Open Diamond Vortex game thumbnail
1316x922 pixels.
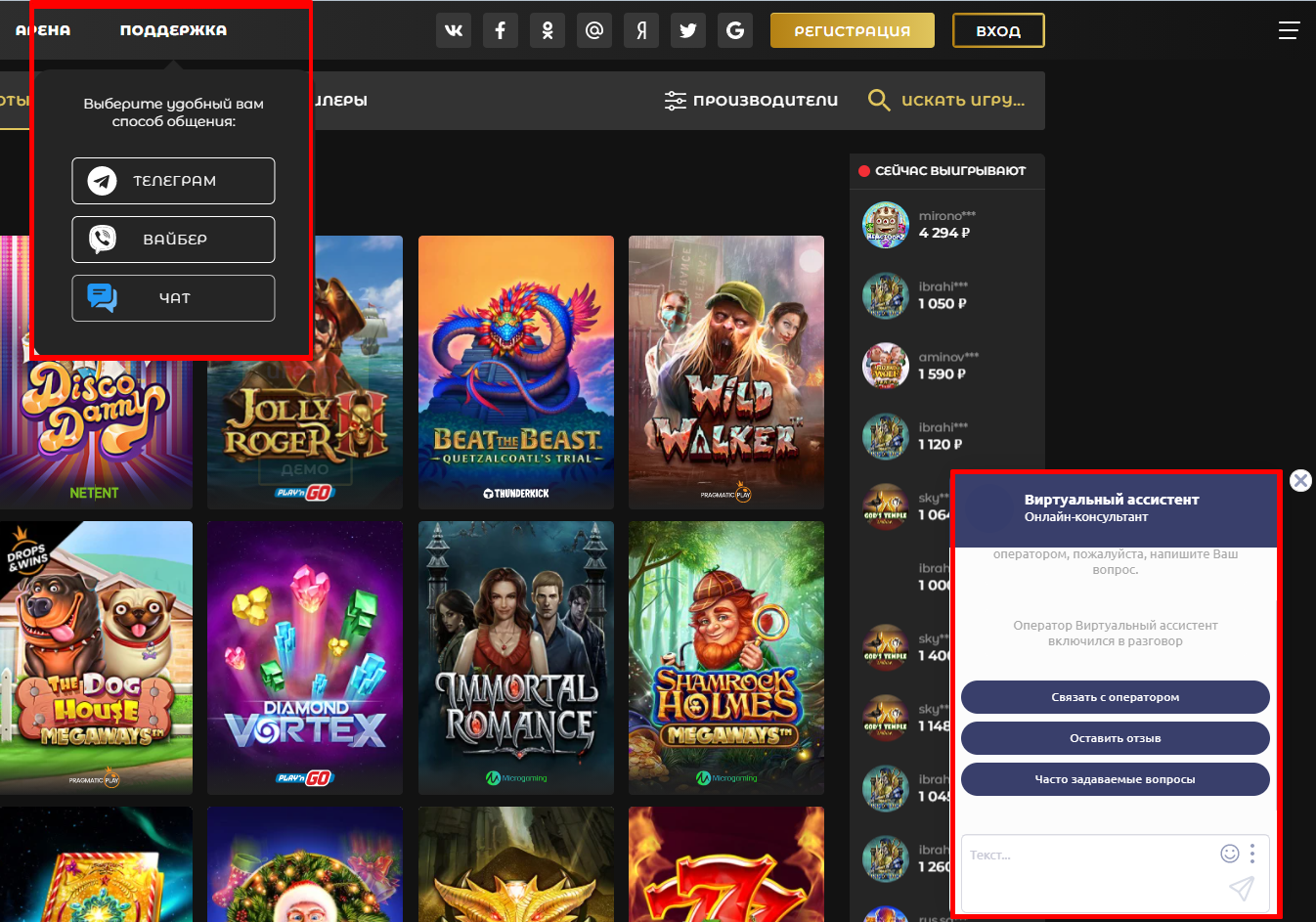[x=305, y=658]
